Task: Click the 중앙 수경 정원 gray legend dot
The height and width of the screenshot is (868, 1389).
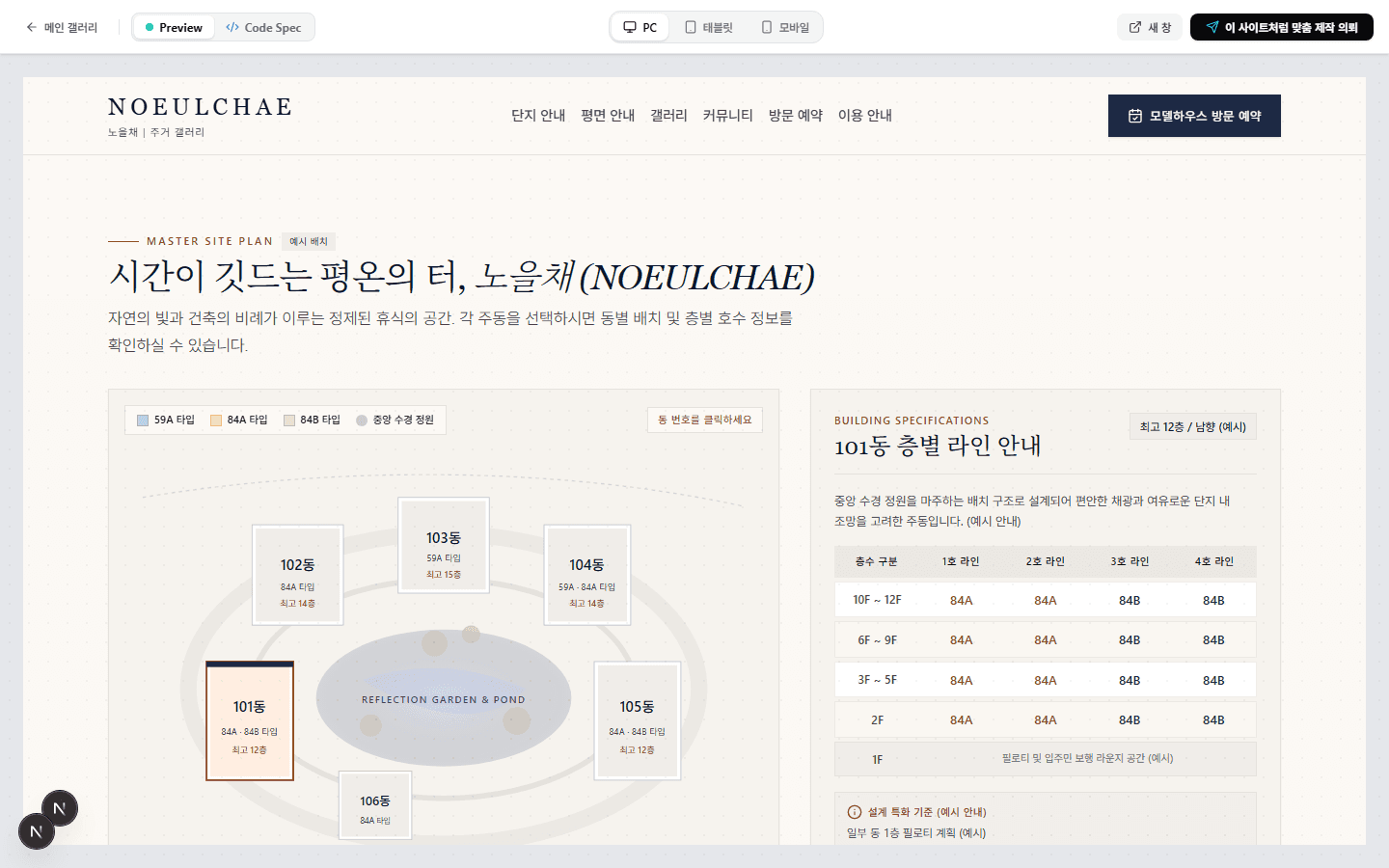Action: click(x=362, y=420)
